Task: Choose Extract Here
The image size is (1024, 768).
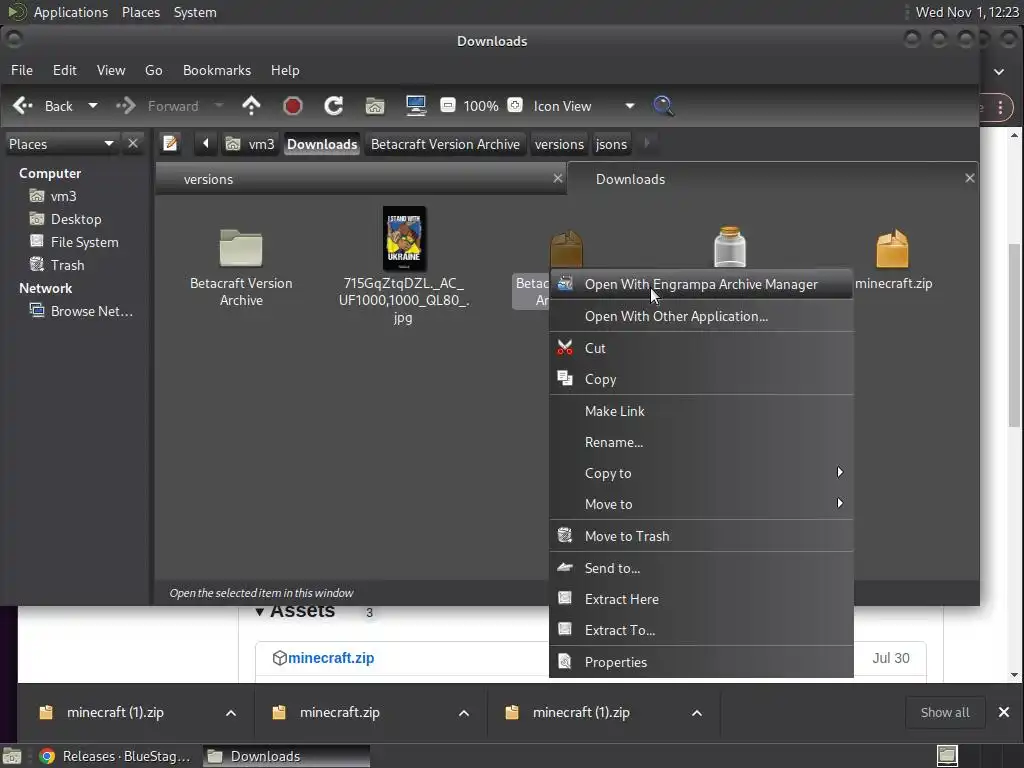Action: pyautogui.click(x=701, y=599)
